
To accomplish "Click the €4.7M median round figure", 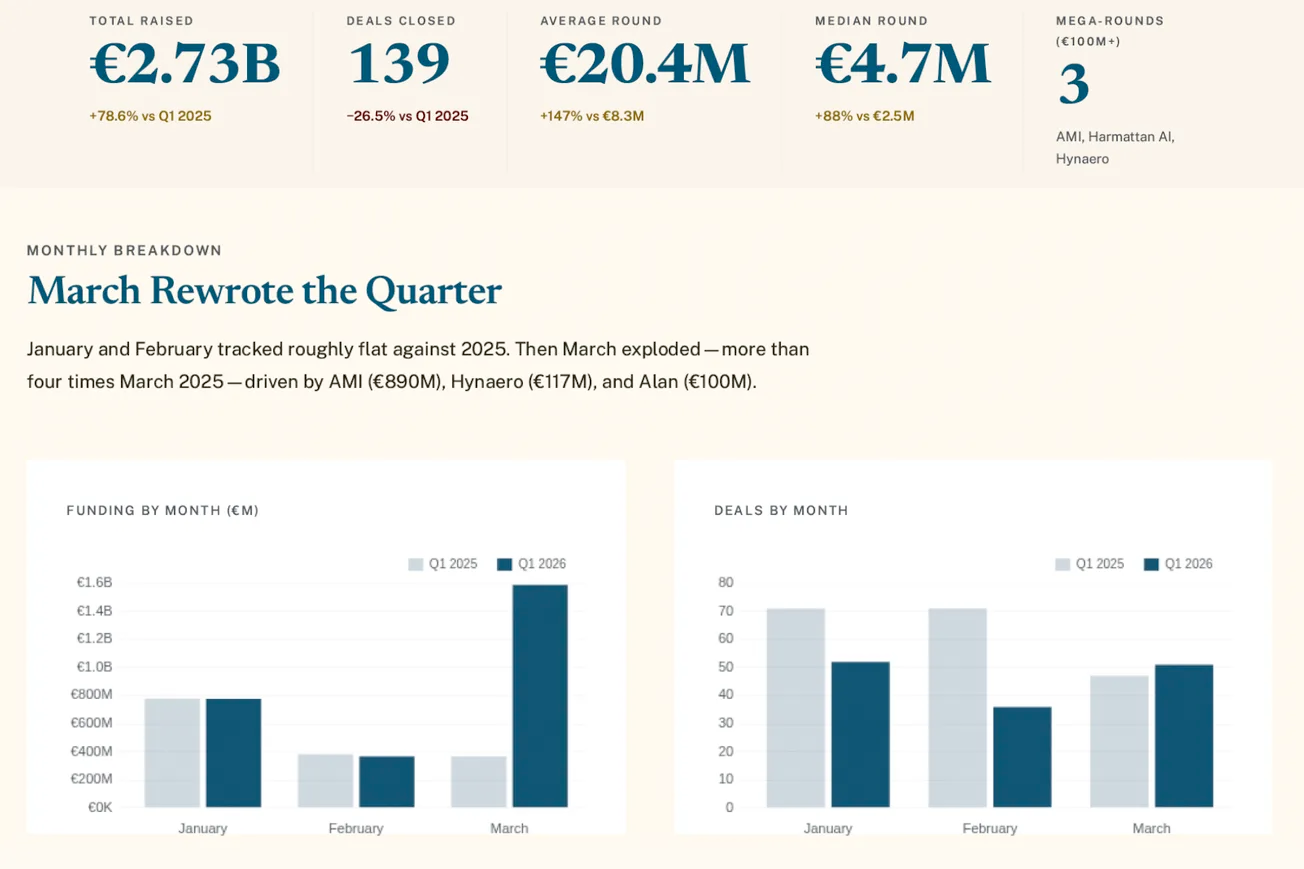I will (903, 63).
